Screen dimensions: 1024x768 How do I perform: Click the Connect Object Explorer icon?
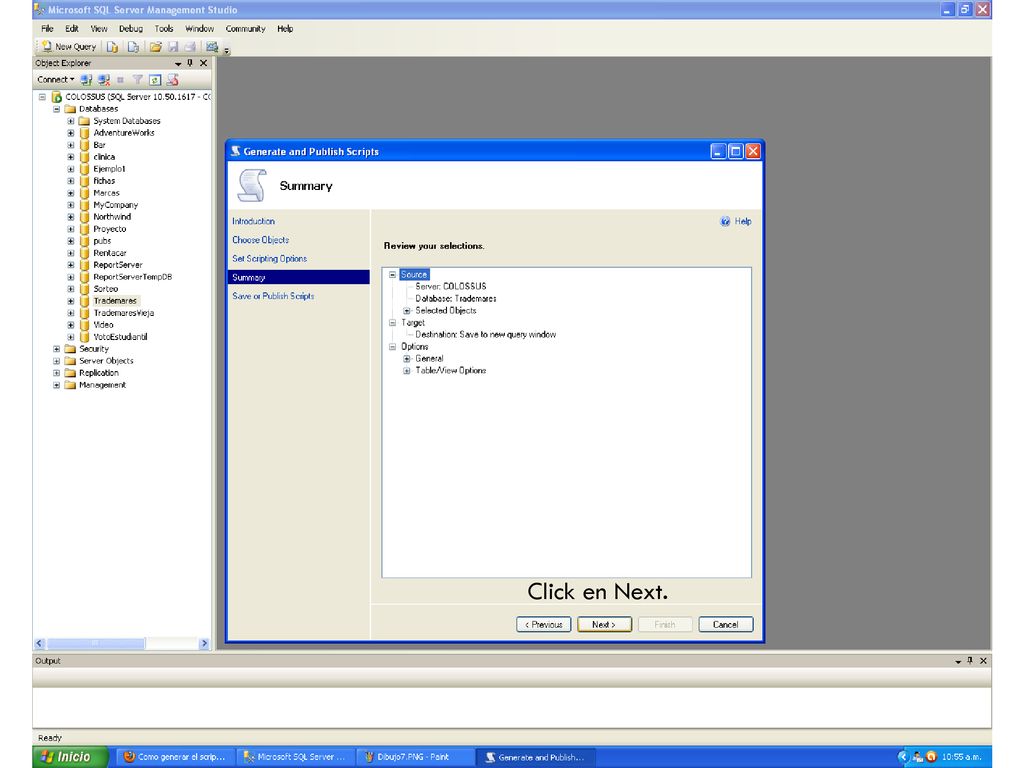click(x=86, y=80)
